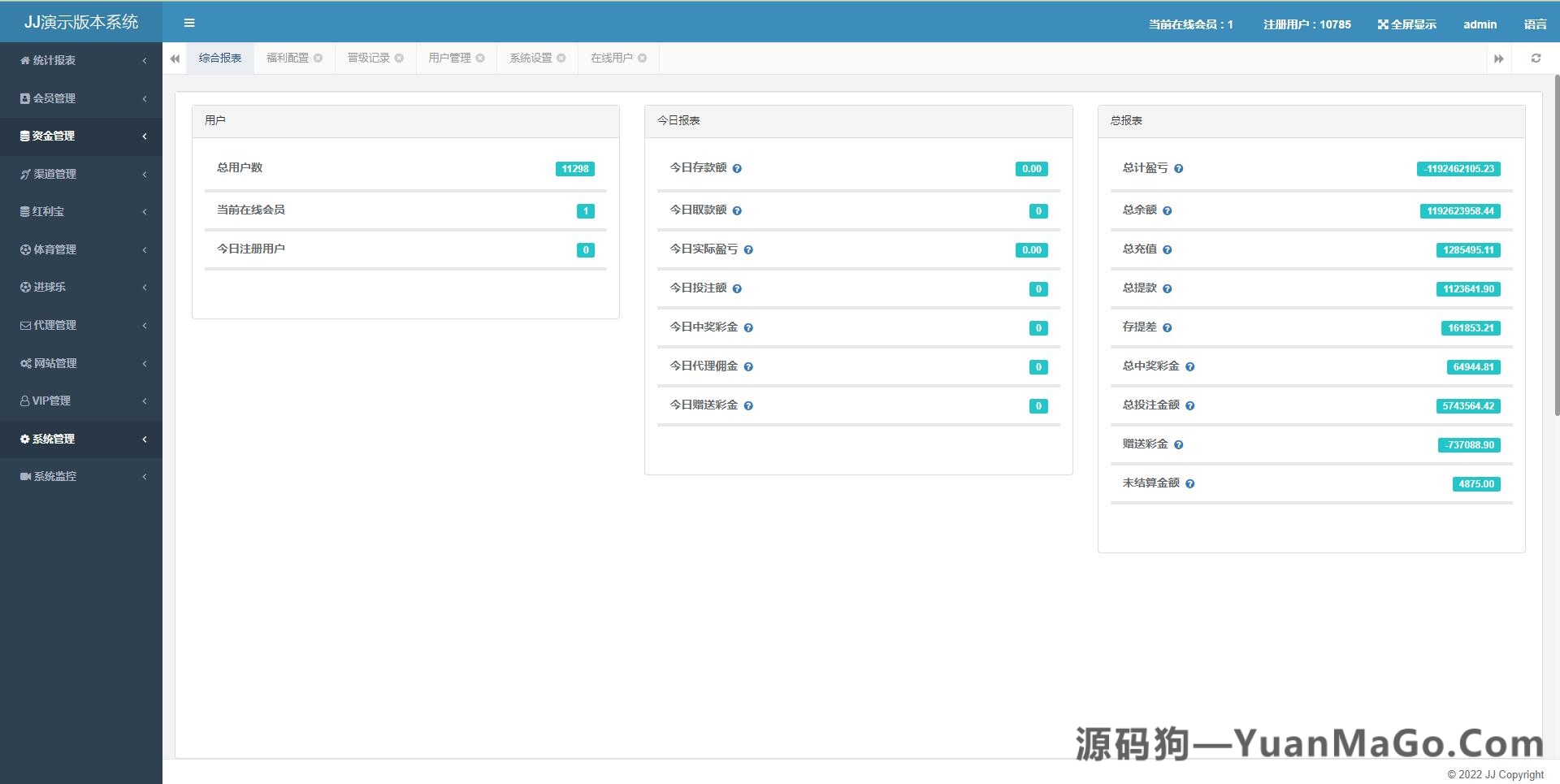Open the 在线用户 tab
Screen dimensions: 1560x784
(x=611, y=58)
